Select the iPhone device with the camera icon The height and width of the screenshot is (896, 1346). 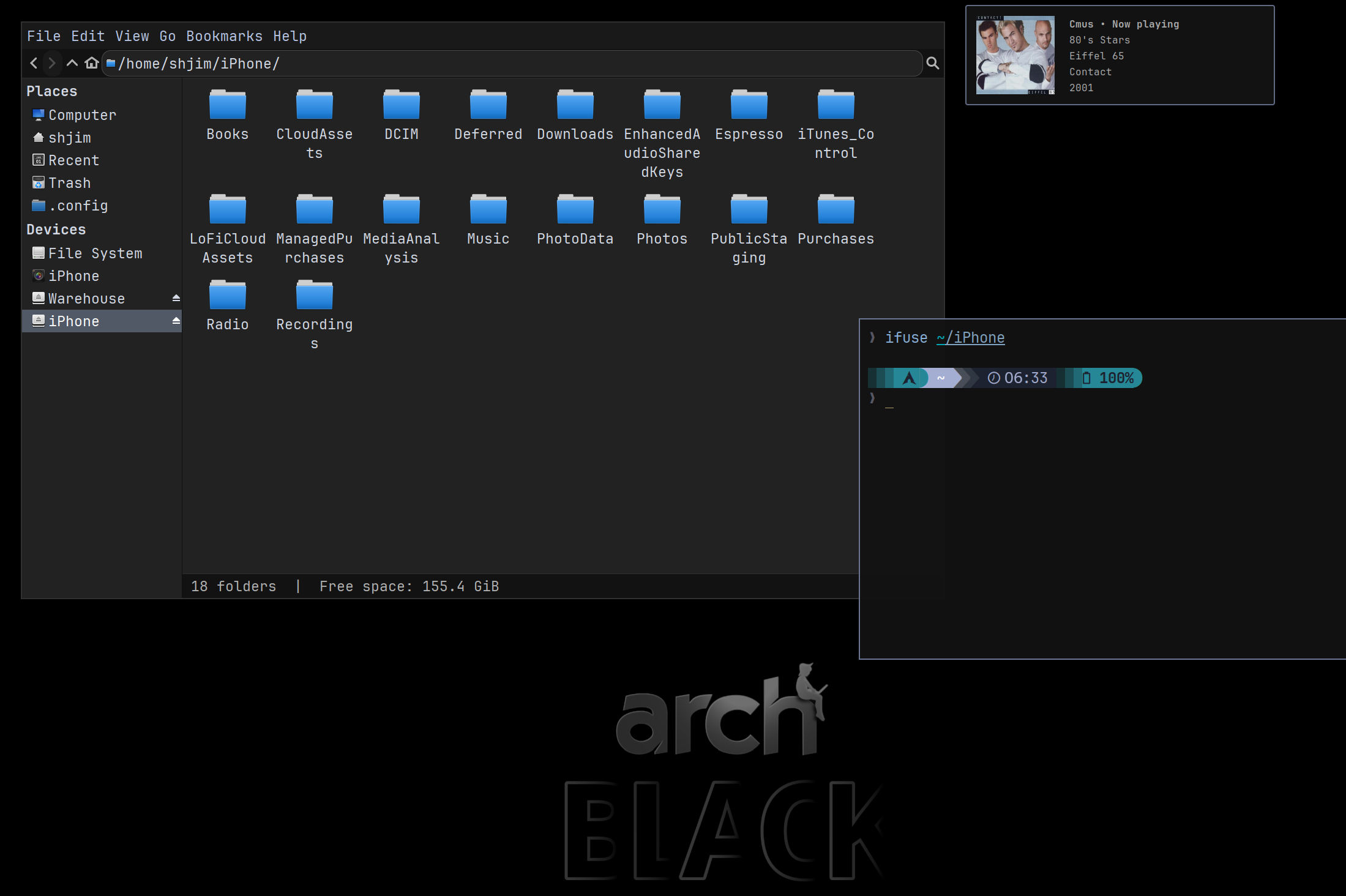(102, 276)
